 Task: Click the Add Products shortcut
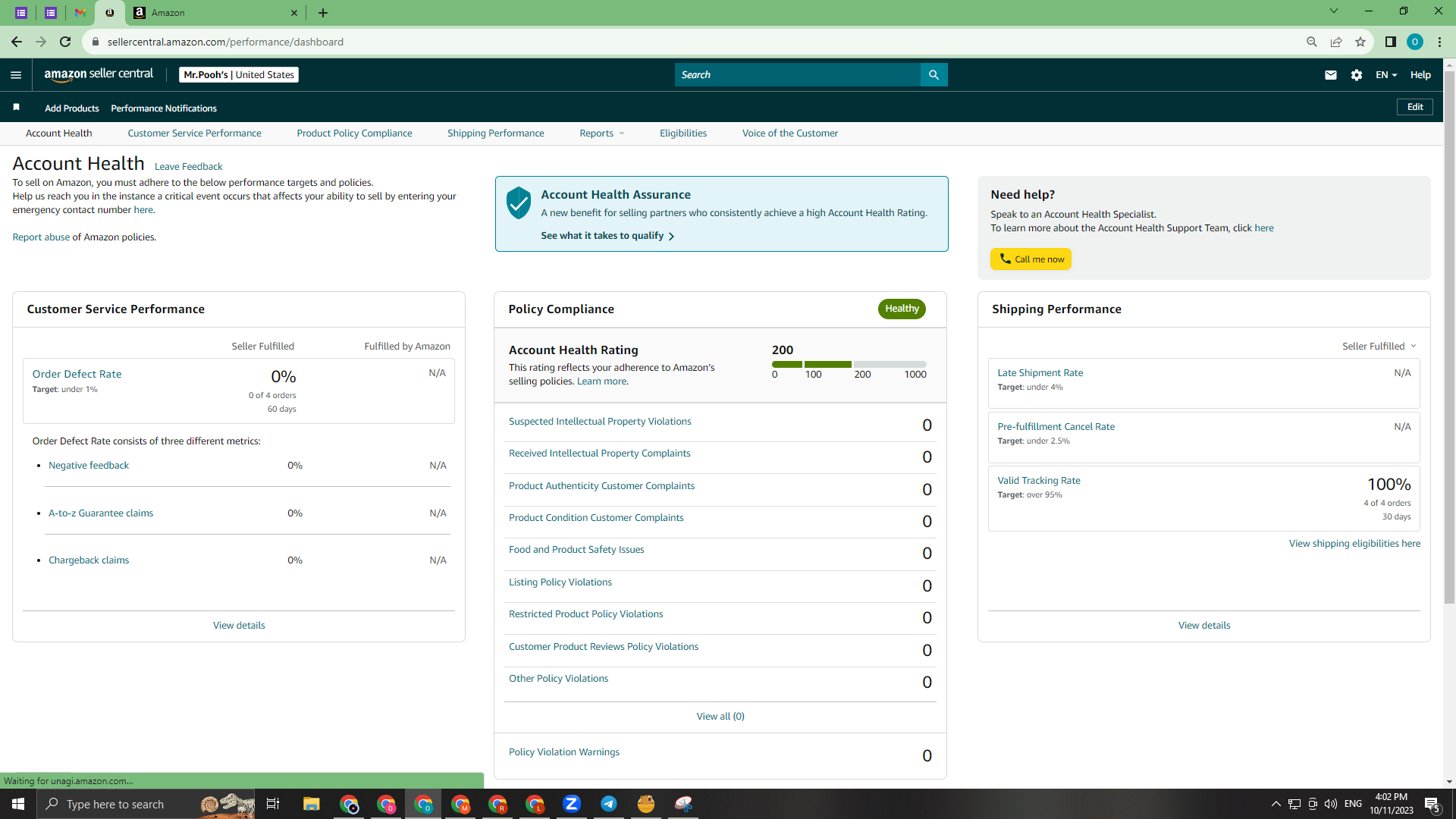(72, 108)
